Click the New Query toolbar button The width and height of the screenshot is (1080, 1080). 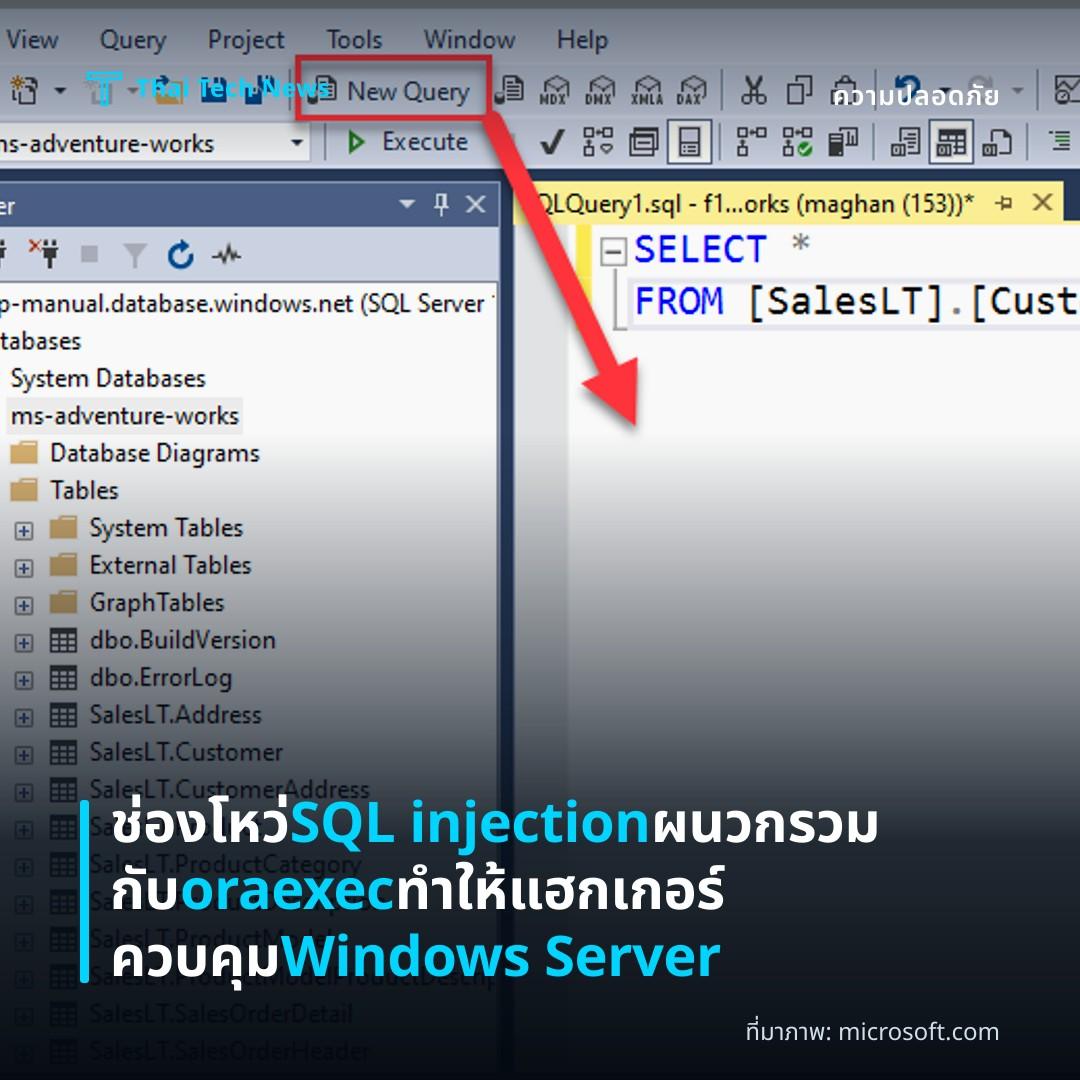click(390, 91)
